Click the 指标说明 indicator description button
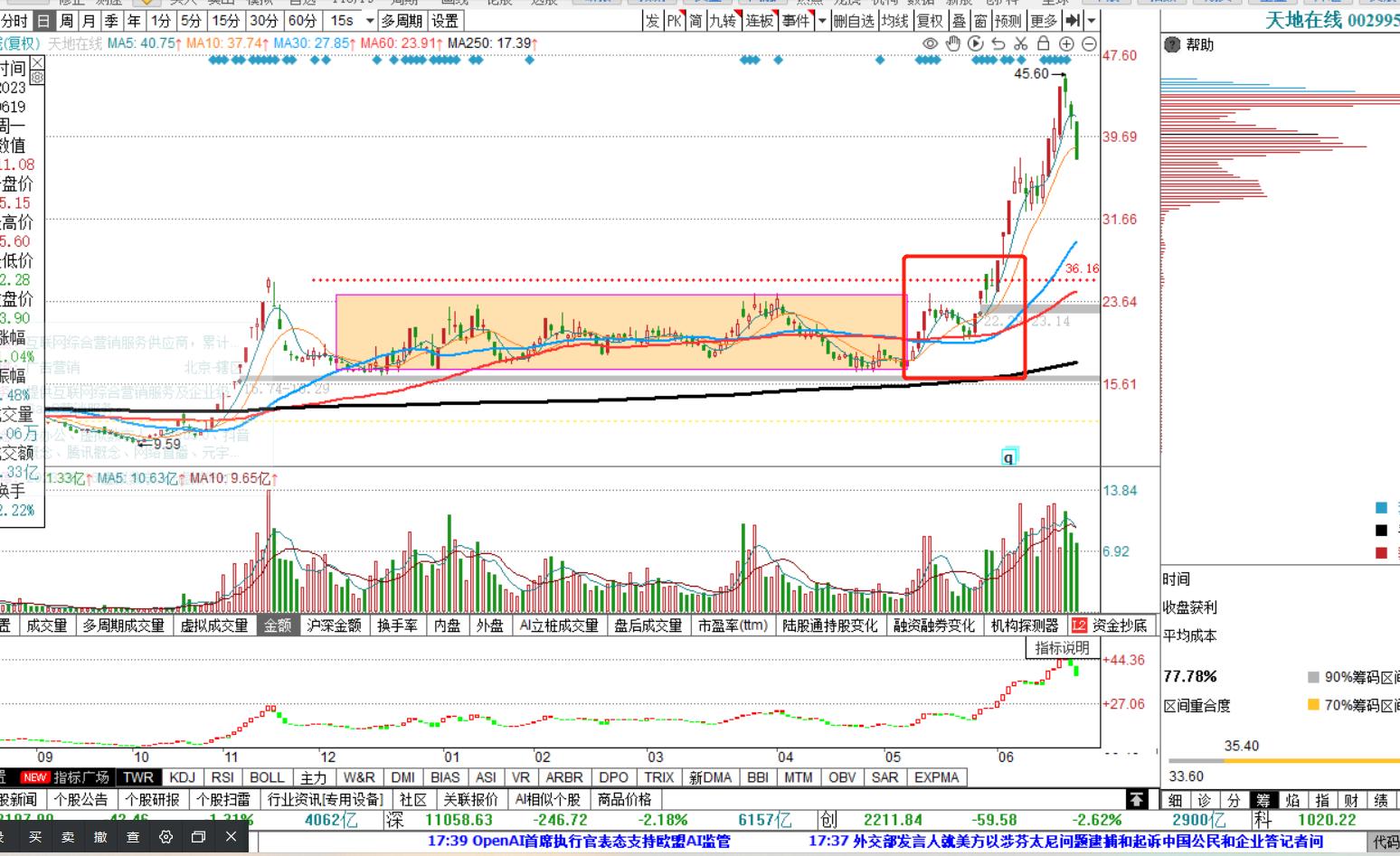The image size is (1400, 856). click(1063, 648)
